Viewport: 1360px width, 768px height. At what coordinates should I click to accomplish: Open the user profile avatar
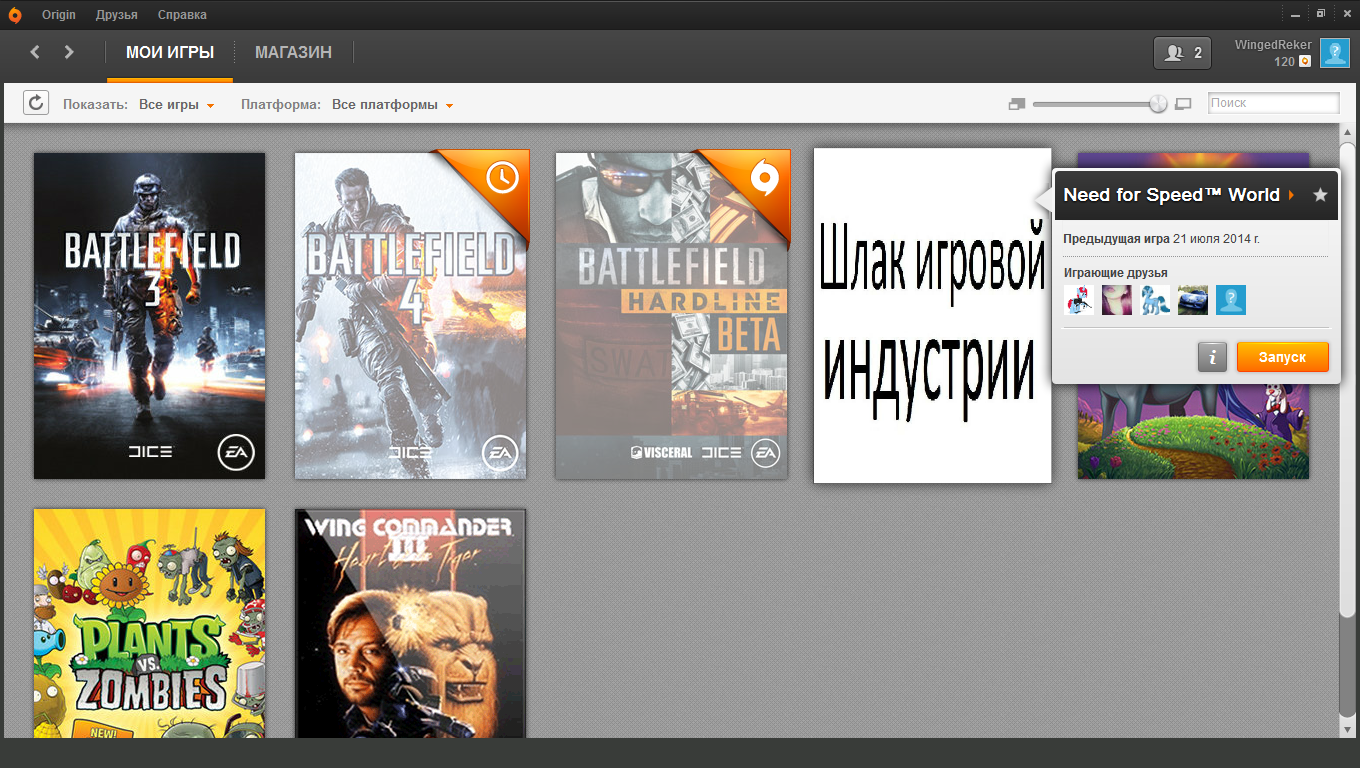[1335, 53]
